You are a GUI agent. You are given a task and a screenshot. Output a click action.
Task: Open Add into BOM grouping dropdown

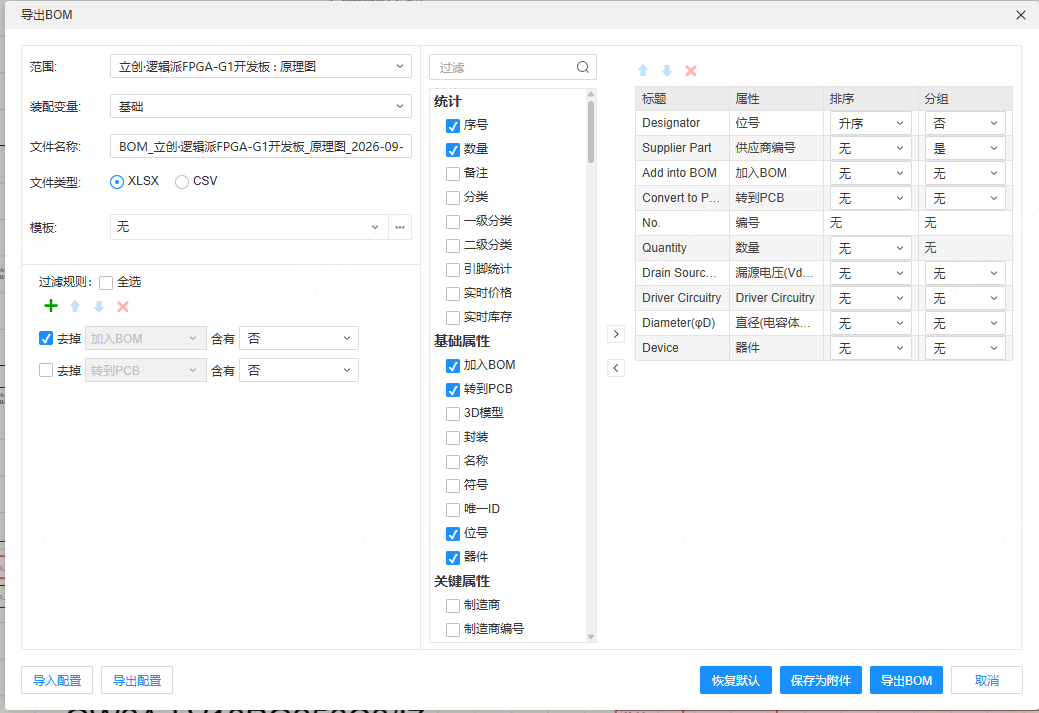click(x=965, y=173)
